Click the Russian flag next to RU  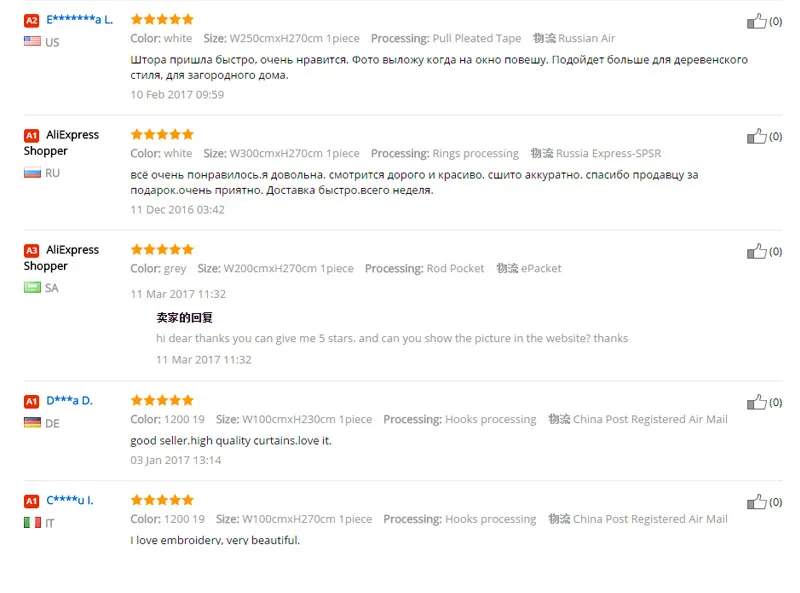[32, 172]
